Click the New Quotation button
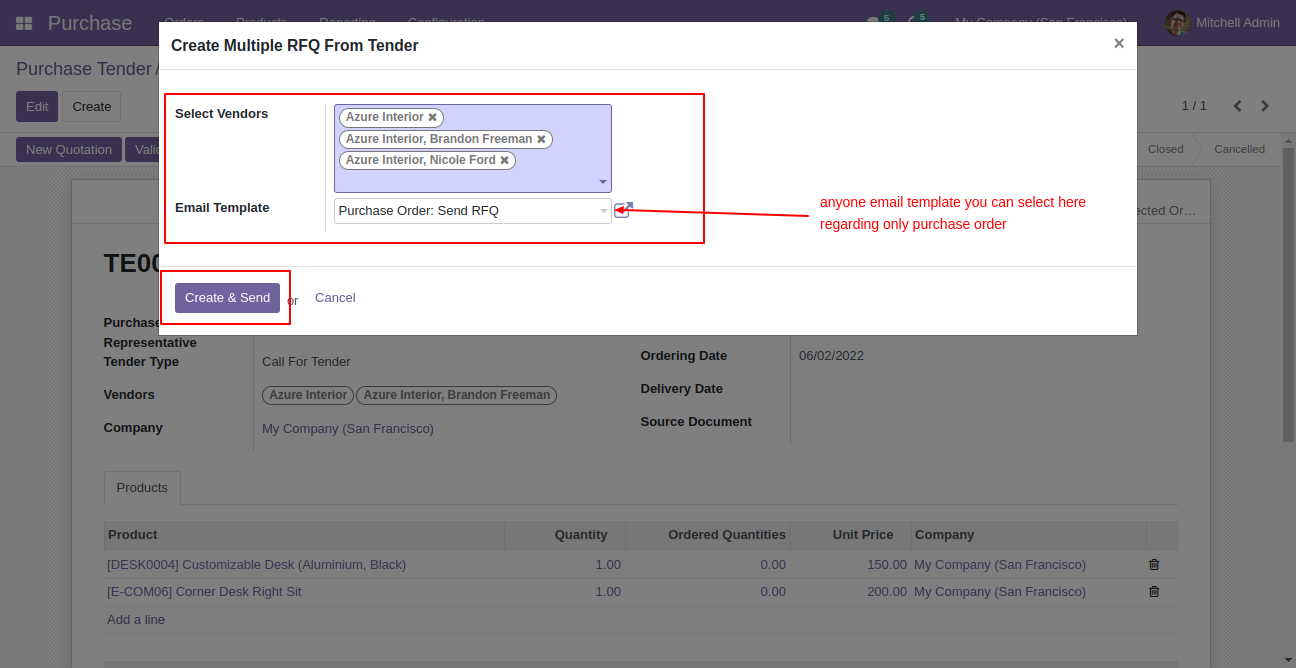The width and height of the screenshot is (1296, 668). point(69,150)
